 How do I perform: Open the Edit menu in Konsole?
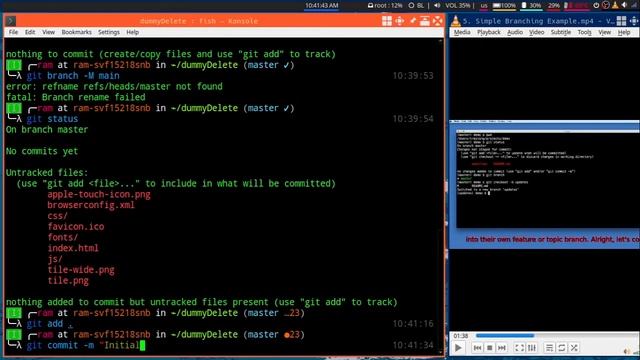click(30, 32)
